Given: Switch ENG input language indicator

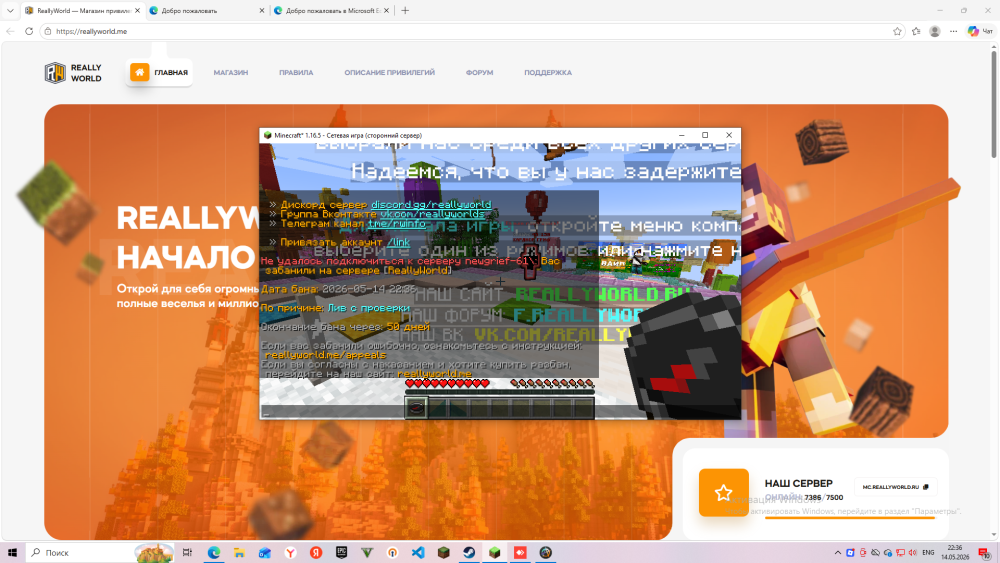Looking at the screenshot, I should 929,553.
